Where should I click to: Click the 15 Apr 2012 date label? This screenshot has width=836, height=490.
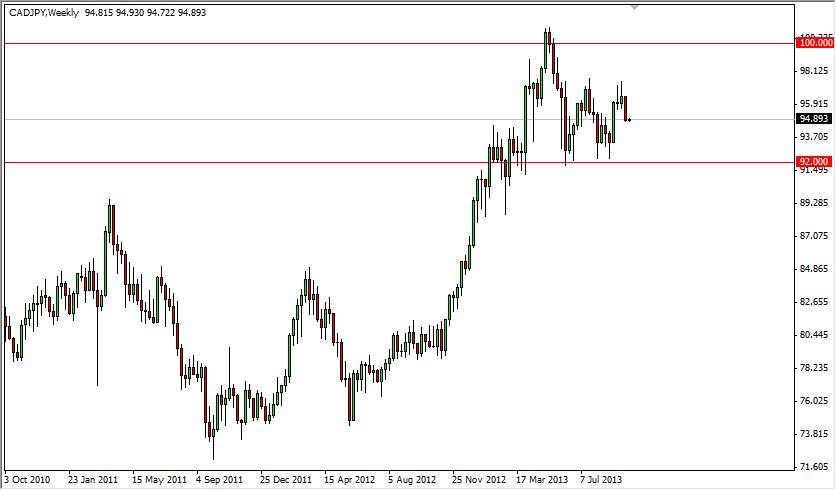349,479
